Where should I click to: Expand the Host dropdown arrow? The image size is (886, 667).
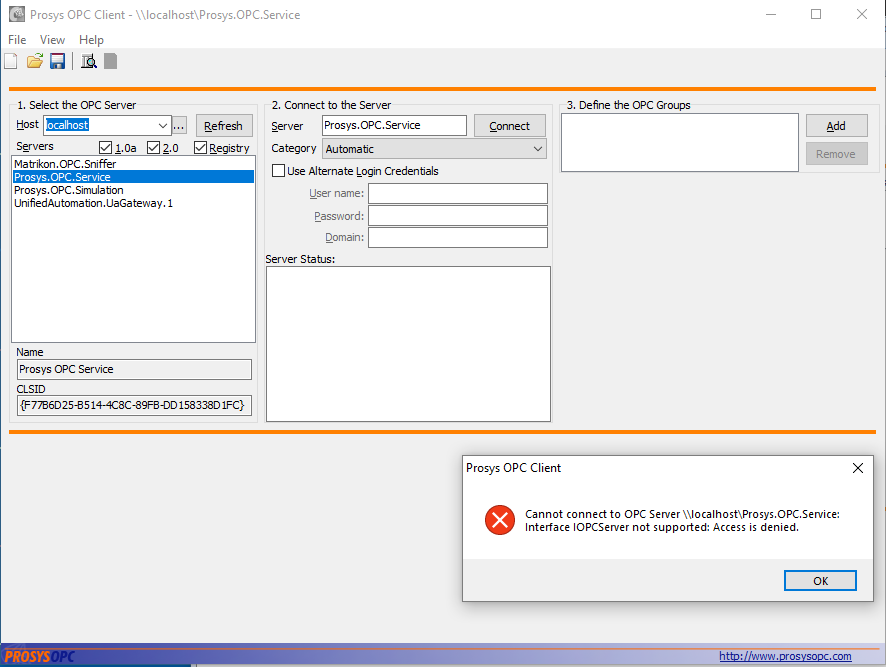163,125
